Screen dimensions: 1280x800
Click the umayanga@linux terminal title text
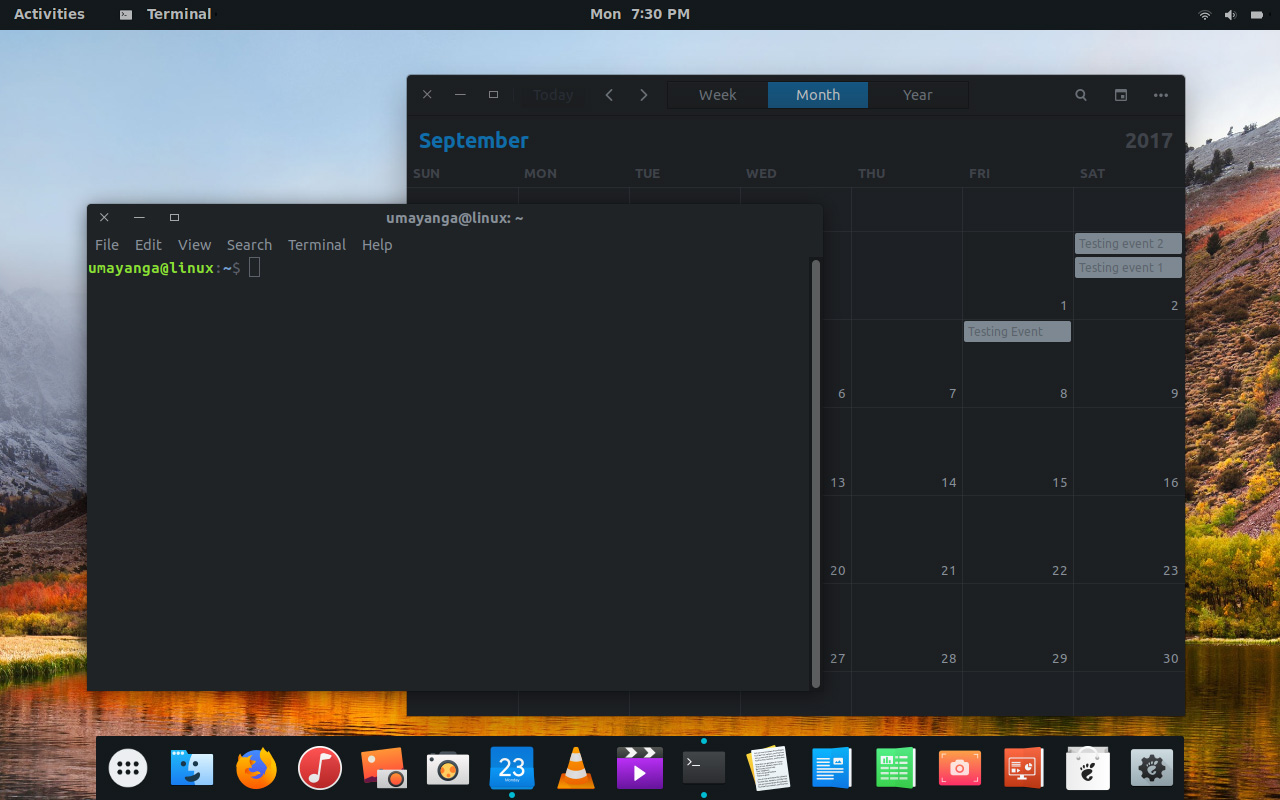tap(455, 218)
